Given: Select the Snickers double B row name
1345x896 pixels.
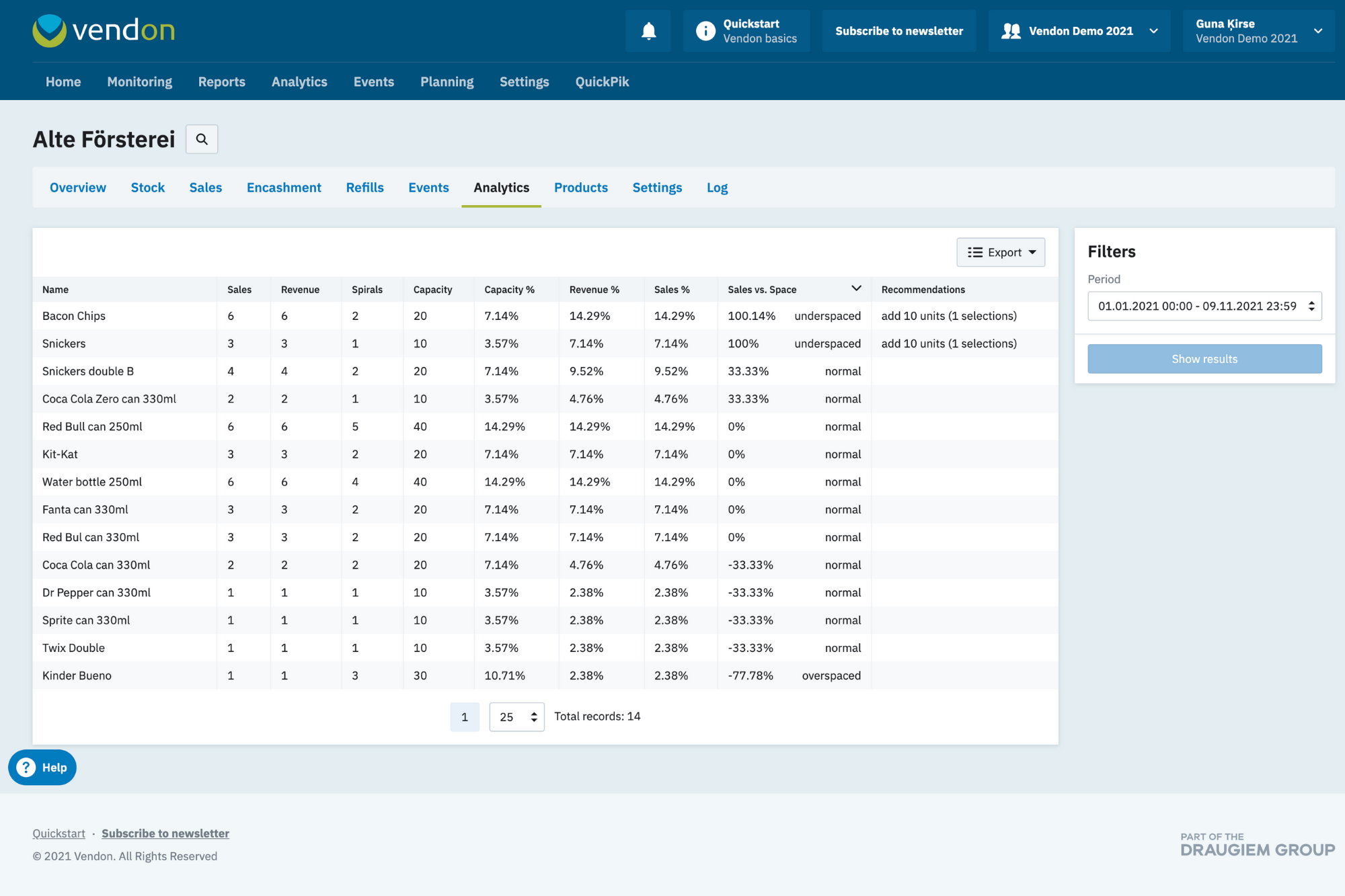Looking at the screenshot, I should click(x=88, y=371).
